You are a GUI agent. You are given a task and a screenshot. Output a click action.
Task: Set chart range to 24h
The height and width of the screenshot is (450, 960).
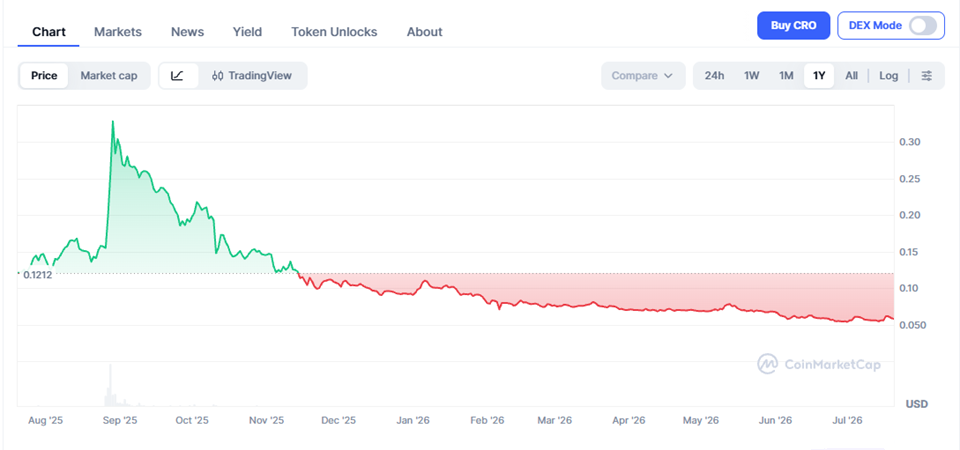pyautogui.click(x=714, y=76)
